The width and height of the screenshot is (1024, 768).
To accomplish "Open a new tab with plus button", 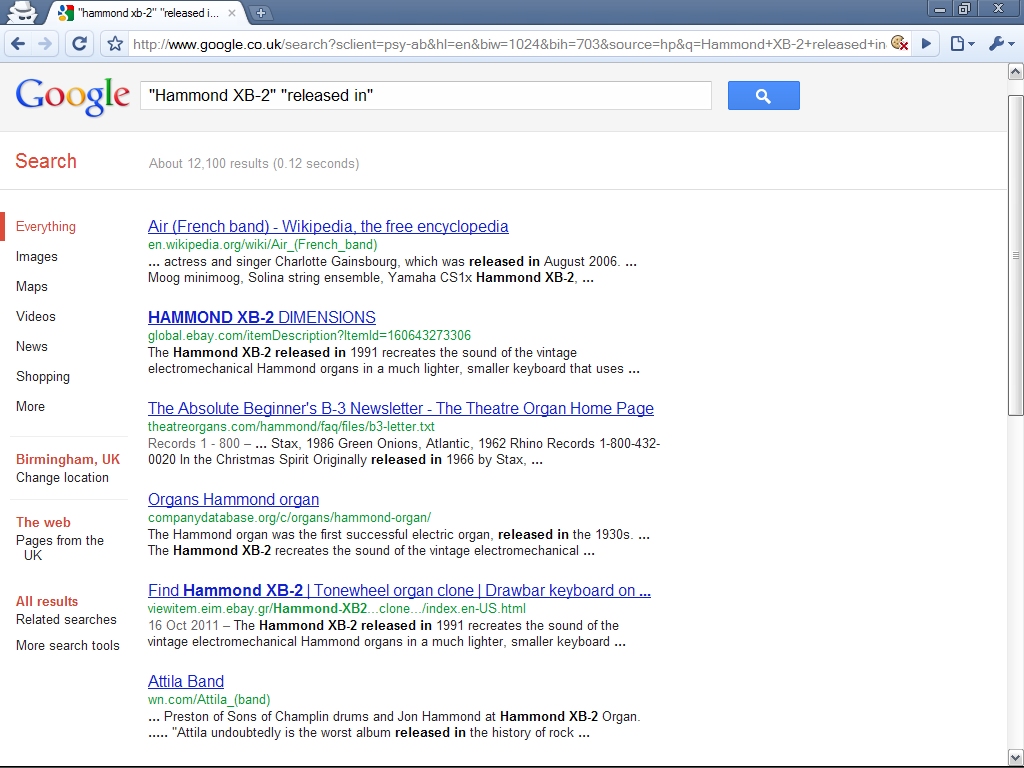I will pyautogui.click(x=261, y=12).
